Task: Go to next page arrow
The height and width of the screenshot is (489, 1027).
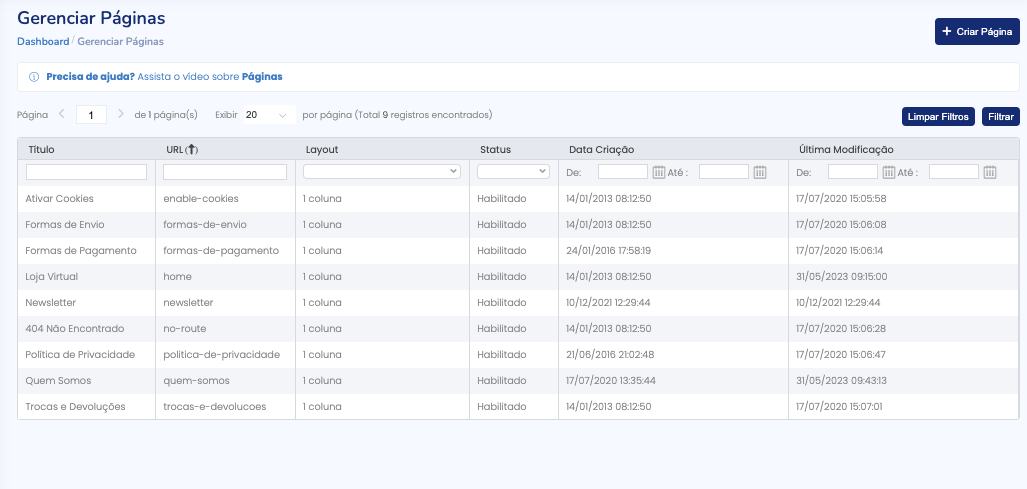Action: (x=121, y=115)
